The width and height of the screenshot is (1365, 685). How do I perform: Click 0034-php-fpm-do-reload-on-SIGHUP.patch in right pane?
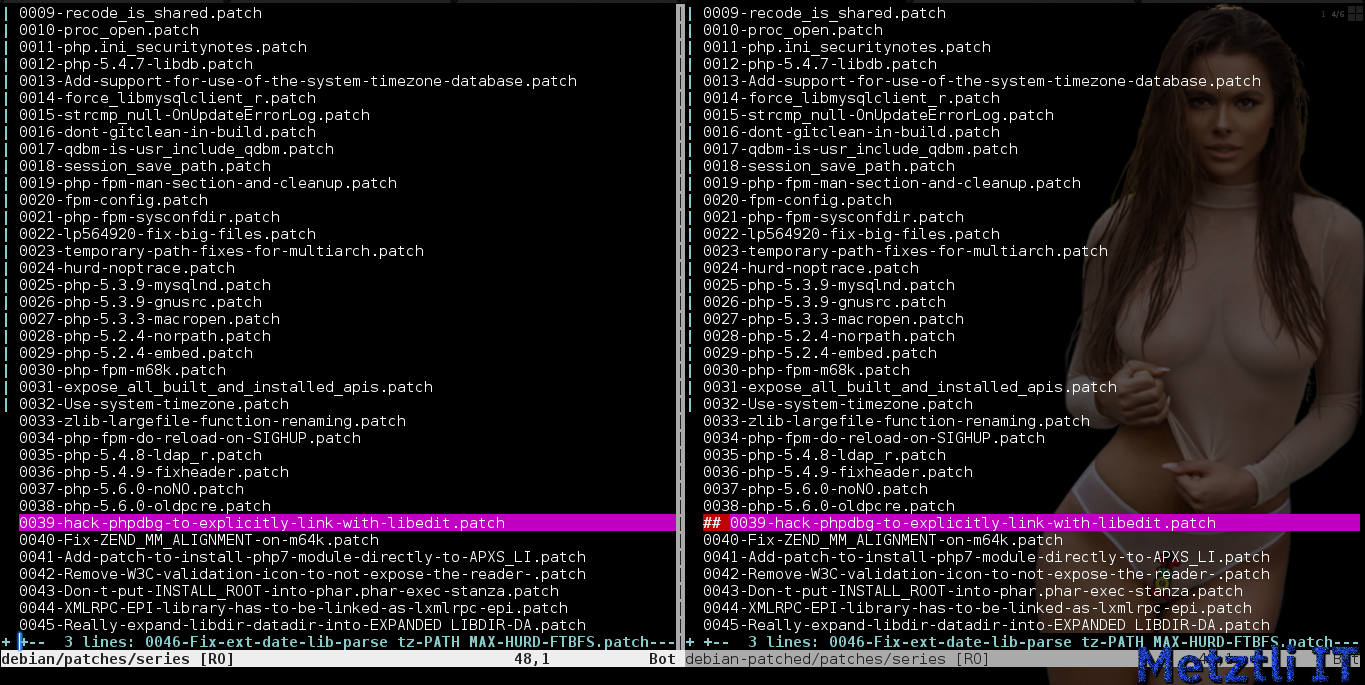[x=874, y=438]
